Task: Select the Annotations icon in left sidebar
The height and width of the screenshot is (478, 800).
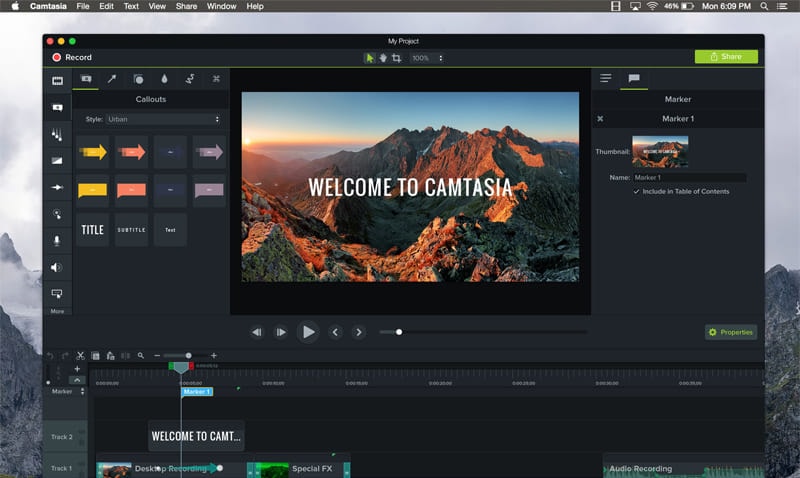Action: [57, 108]
